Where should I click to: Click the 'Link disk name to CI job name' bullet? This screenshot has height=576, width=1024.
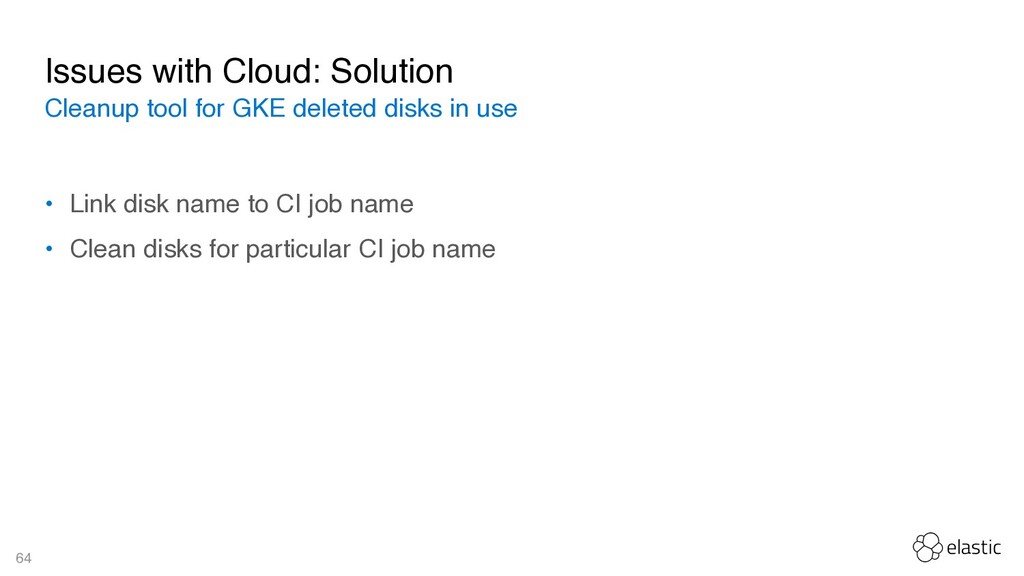coord(242,204)
